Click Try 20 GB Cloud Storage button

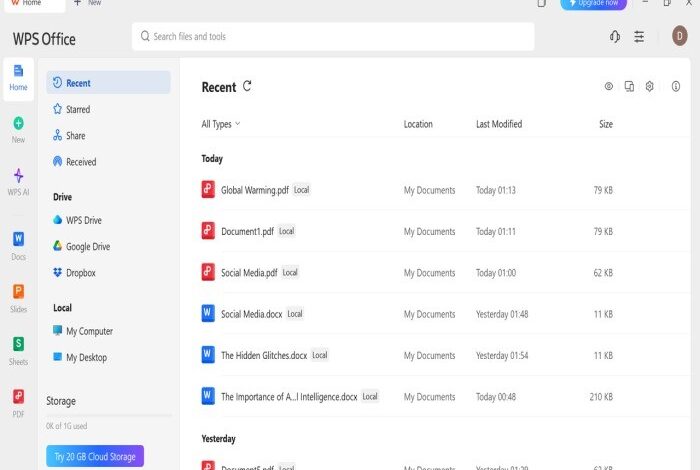coord(95,456)
